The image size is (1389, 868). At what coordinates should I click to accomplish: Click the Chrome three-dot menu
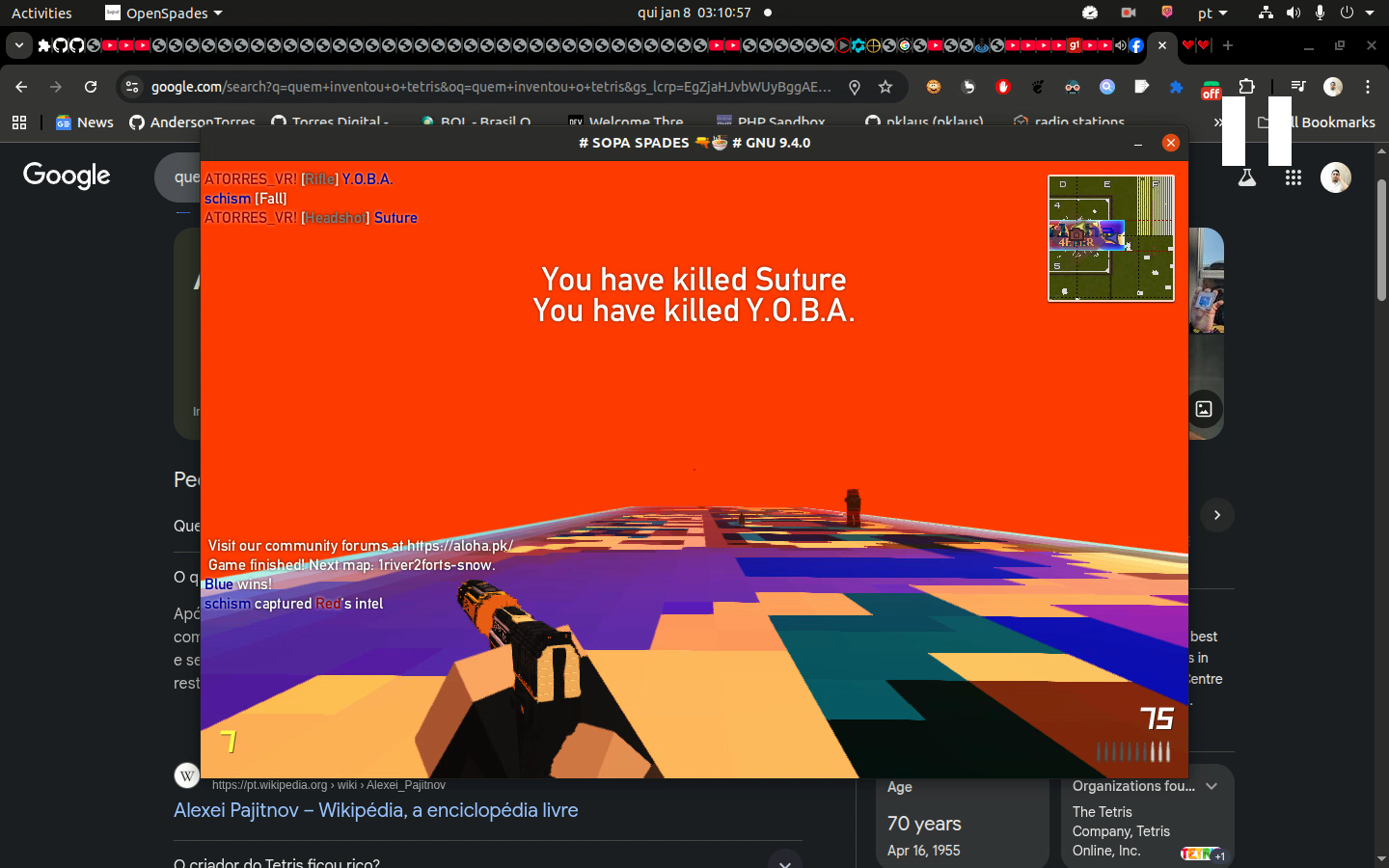pos(1368,87)
